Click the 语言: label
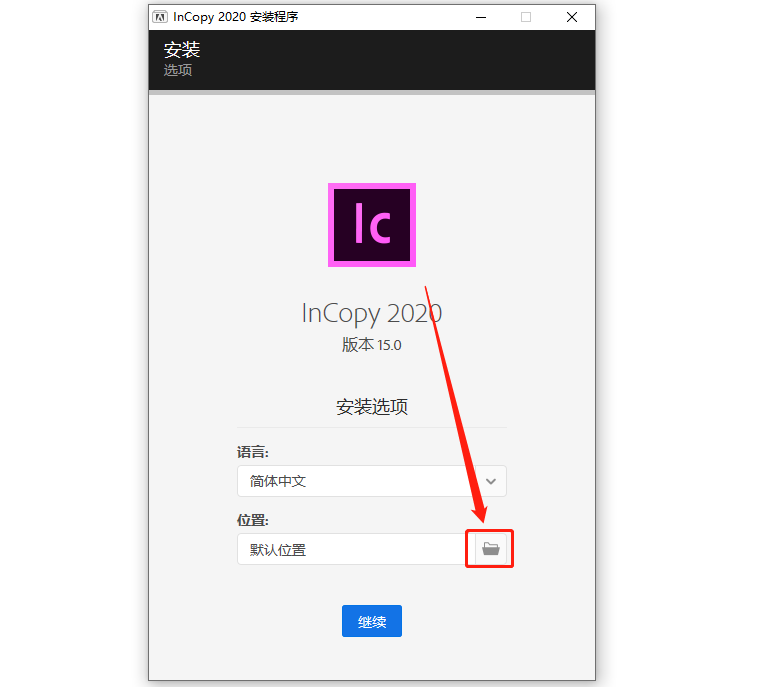 coord(252,452)
